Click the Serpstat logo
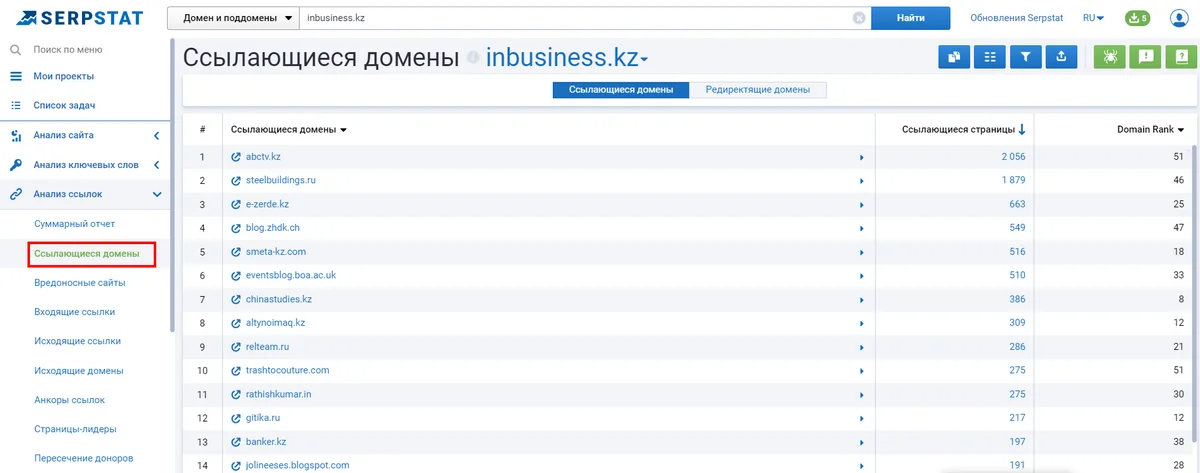1200x473 pixels. coord(79,18)
